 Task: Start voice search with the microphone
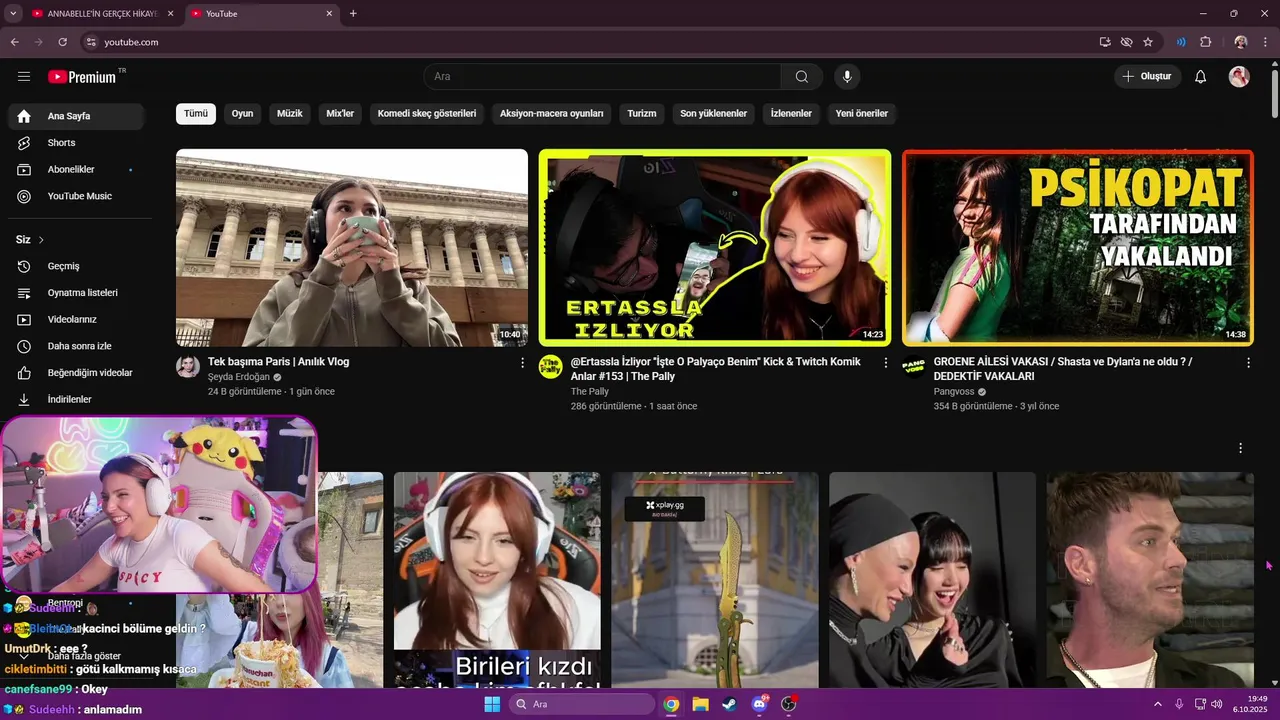(847, 77)
